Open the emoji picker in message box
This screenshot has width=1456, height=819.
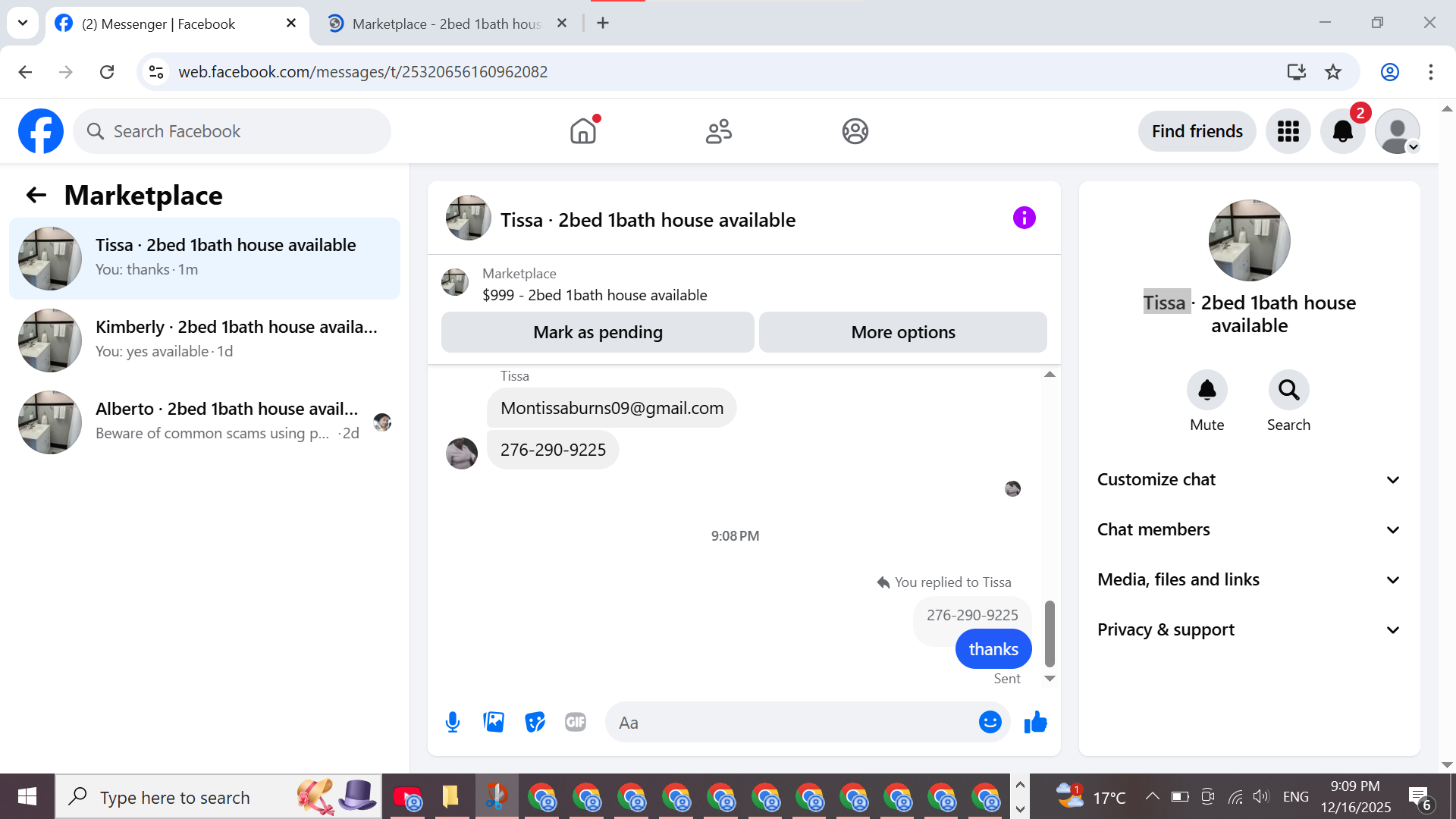click(990, 722)
